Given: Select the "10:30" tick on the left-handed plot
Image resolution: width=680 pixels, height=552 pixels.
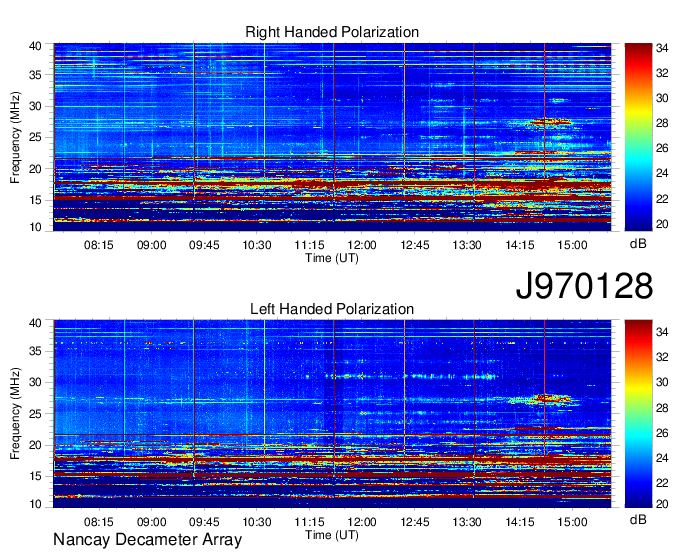Looking at the screenshot, I should pyautogui.click(x=257, y=522).
